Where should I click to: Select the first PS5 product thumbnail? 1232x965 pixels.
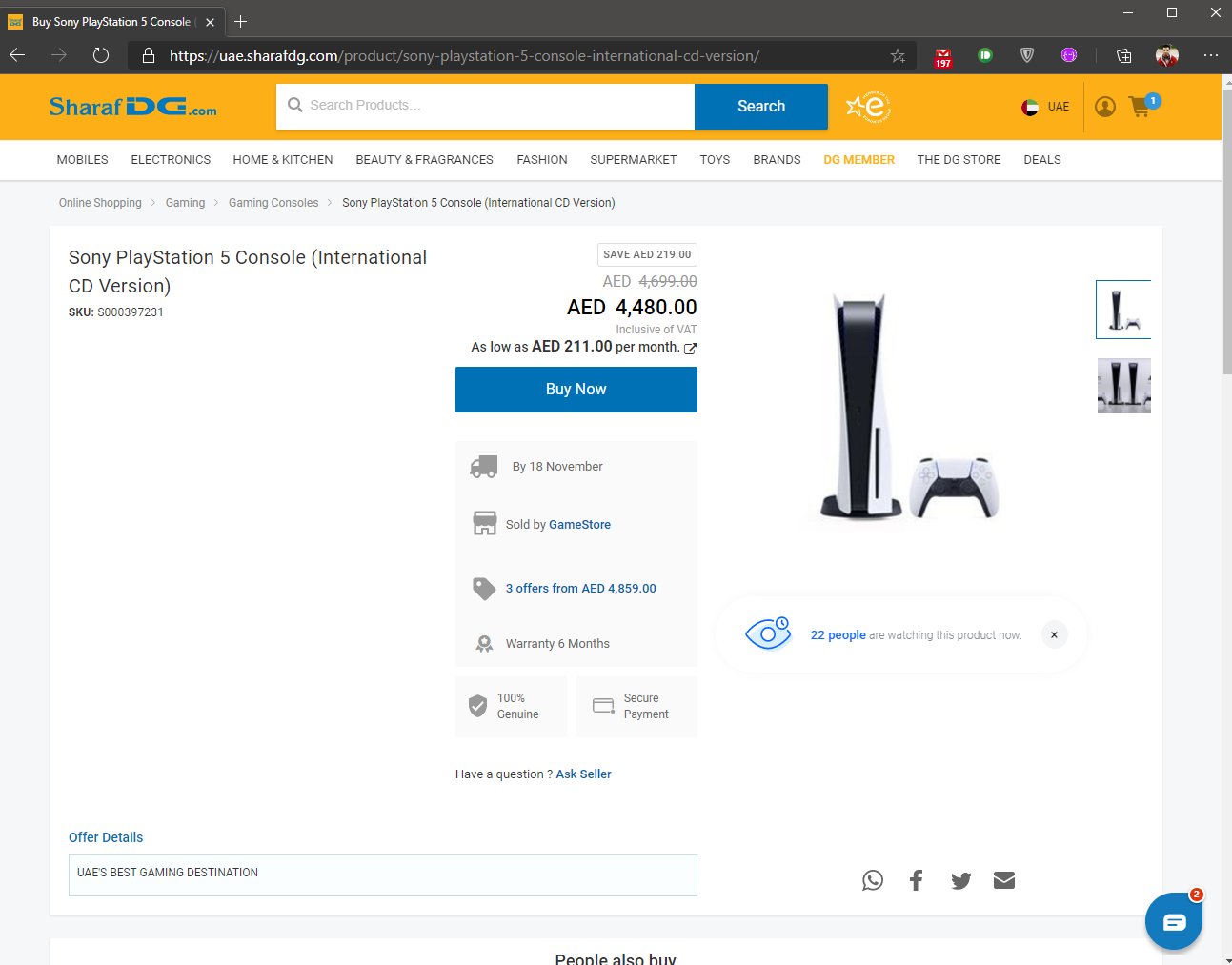click(1123, 310)
